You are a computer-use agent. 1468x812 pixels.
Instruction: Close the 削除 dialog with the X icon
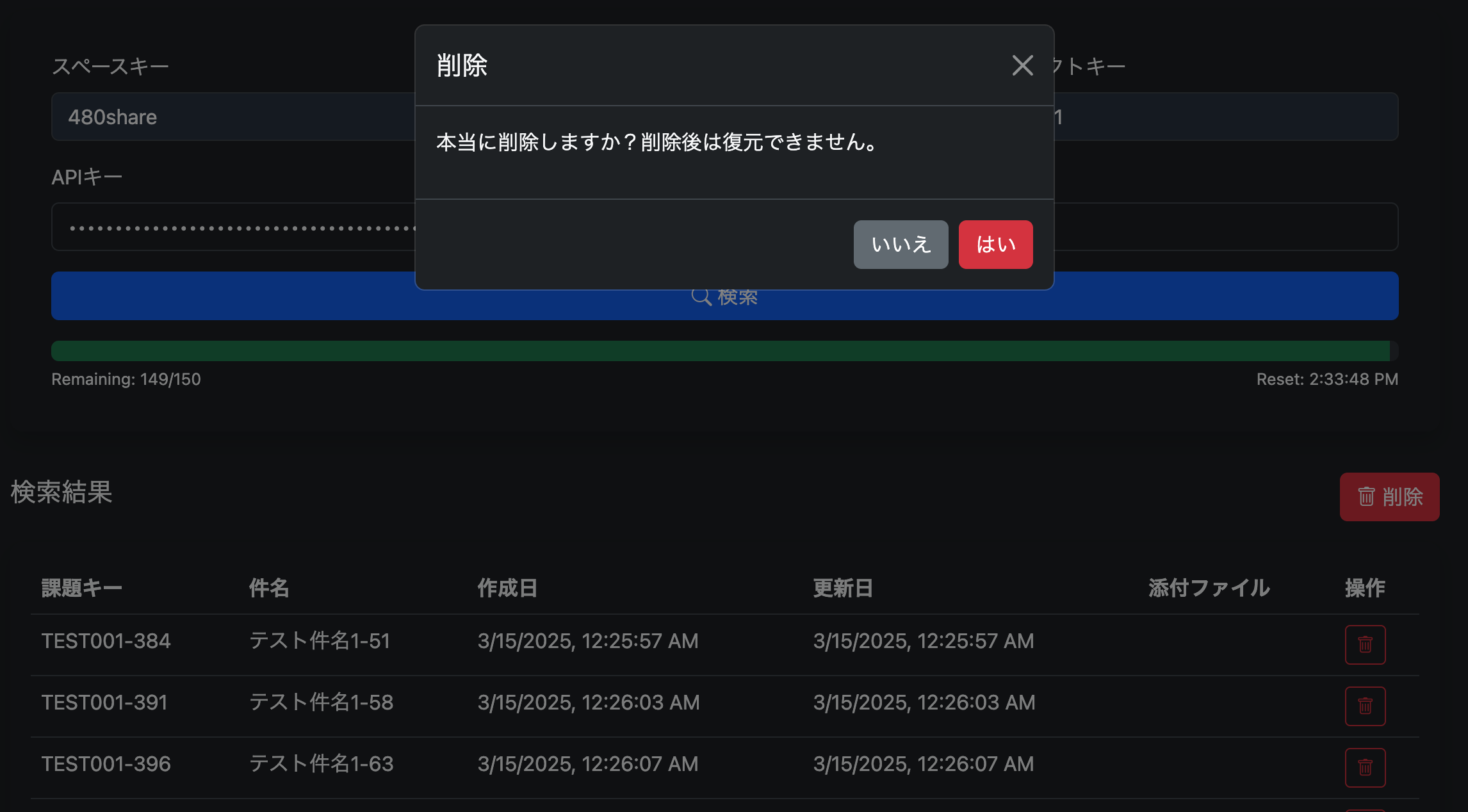[x=1022, y=65]
